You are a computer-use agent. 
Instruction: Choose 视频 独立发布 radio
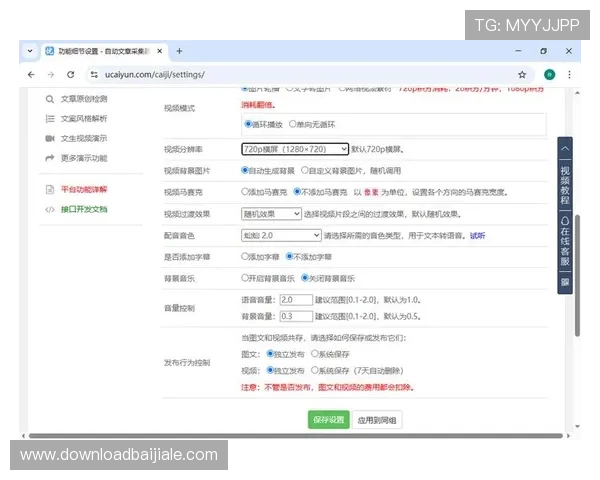270,370
